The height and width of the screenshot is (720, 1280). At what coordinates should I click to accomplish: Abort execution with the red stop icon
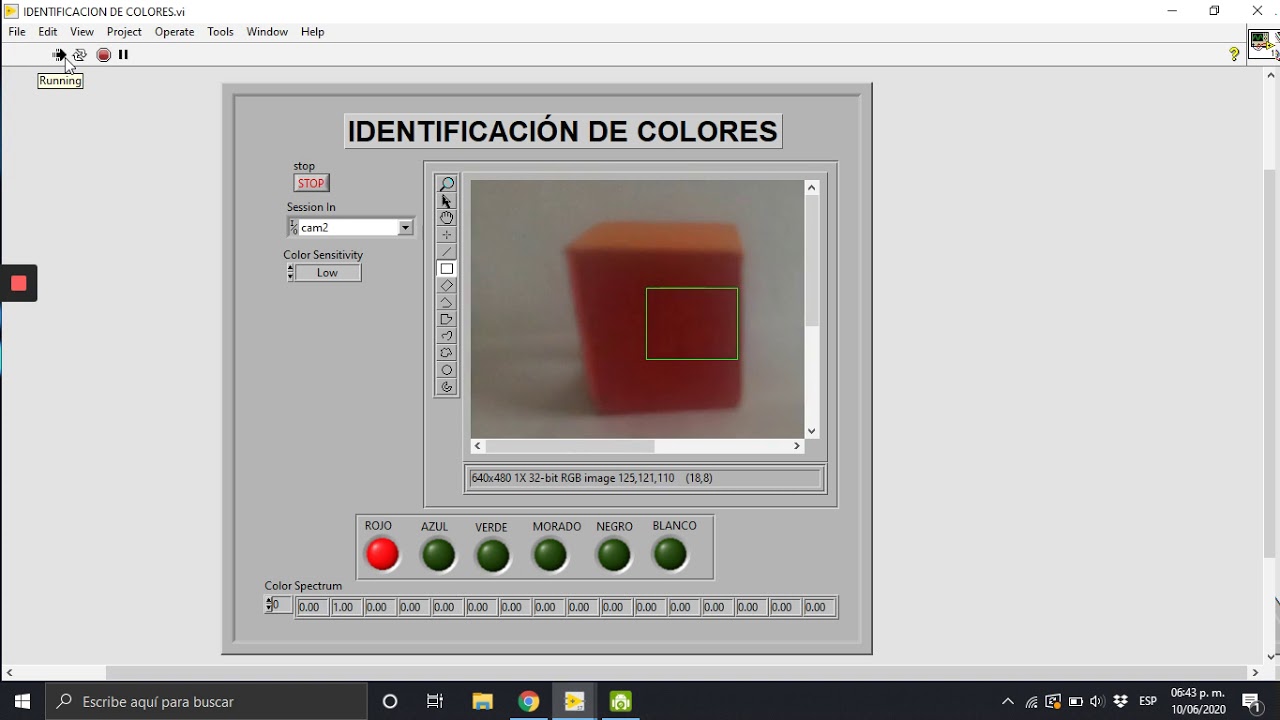tap(103, 55)
